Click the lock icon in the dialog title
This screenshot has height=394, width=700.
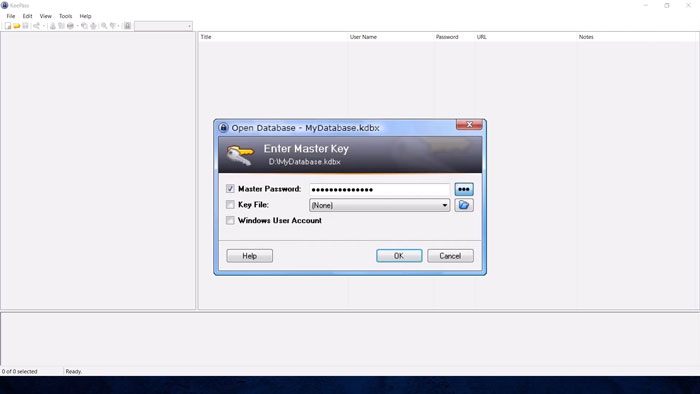(x=223, y=128)
